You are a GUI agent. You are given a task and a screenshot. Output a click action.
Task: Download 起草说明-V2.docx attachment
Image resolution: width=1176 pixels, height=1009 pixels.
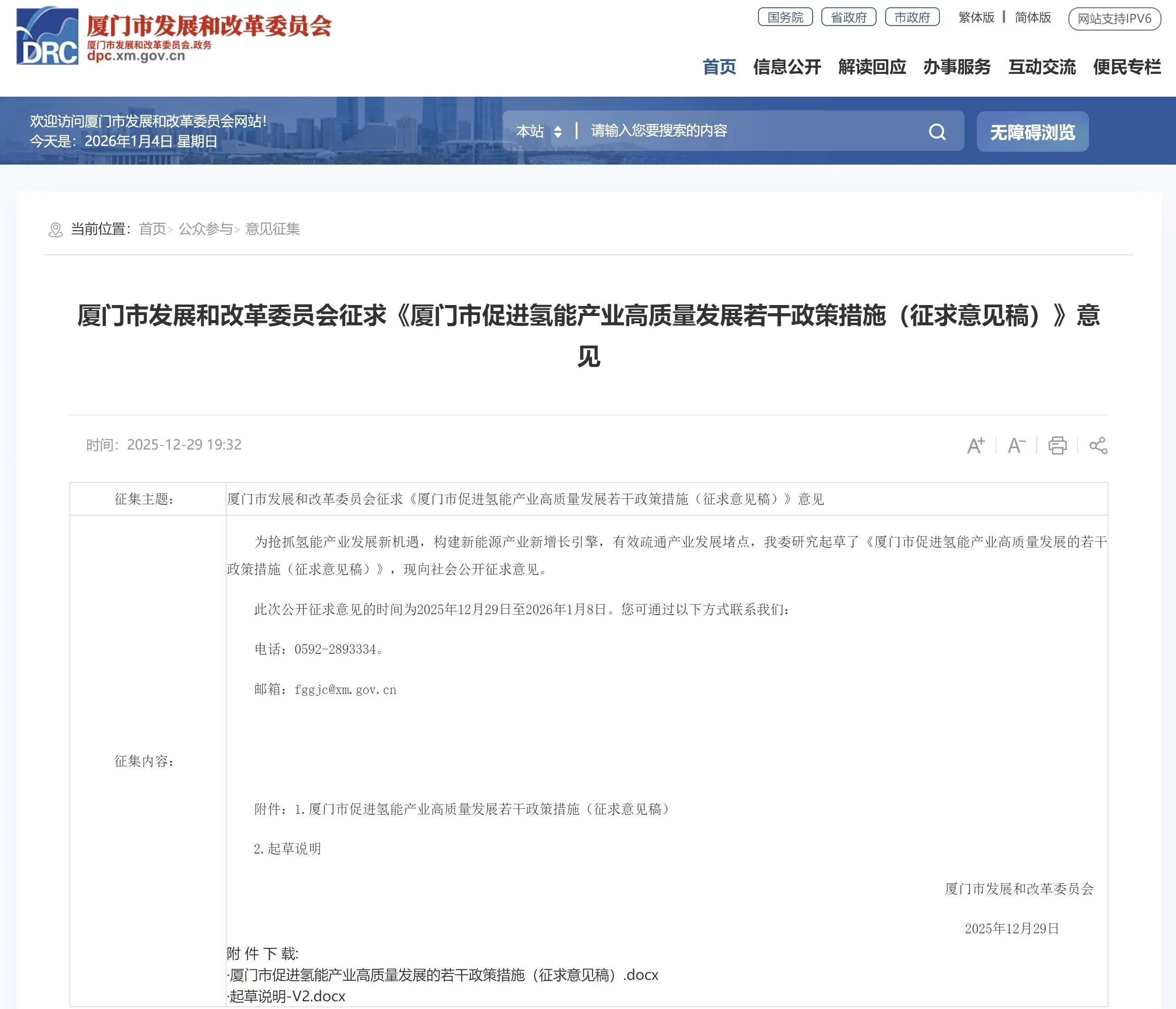click(287, 996)
